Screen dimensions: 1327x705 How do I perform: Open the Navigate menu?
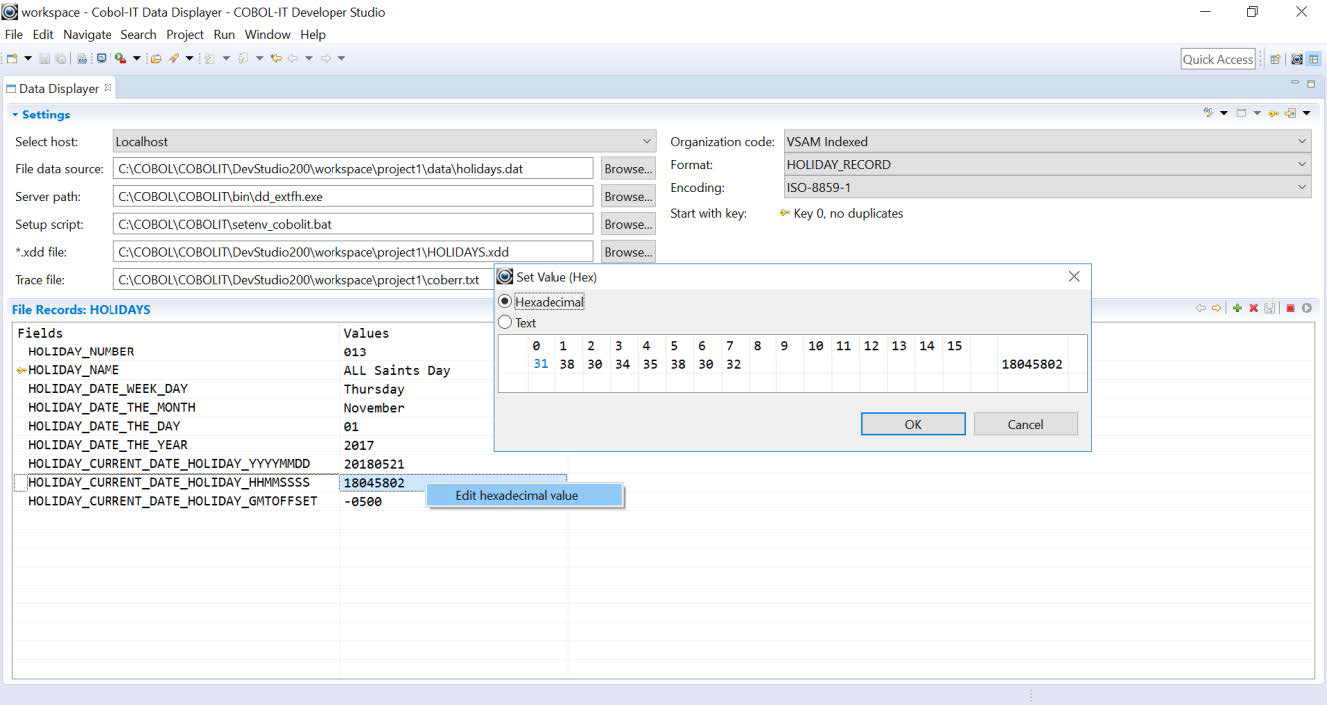pos(87,34)
